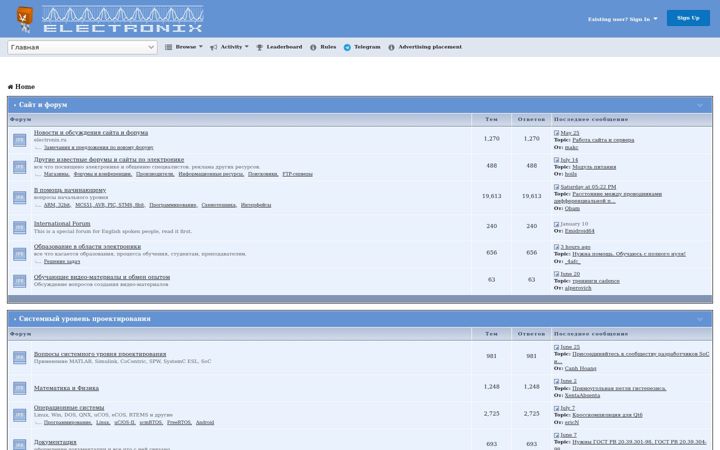This screenshot has width=720, height=450.
Task: Click the Sign Up button
Action: (688, 18)
